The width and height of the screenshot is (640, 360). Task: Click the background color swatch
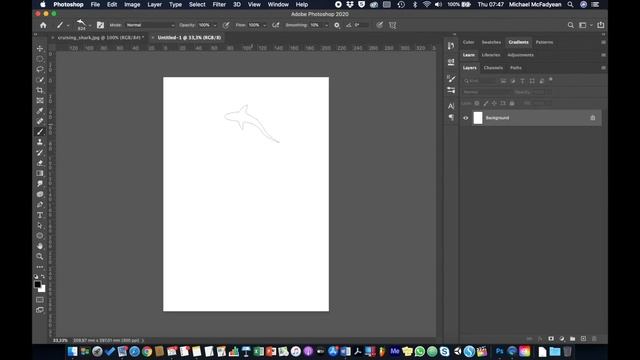coord(42,289)
